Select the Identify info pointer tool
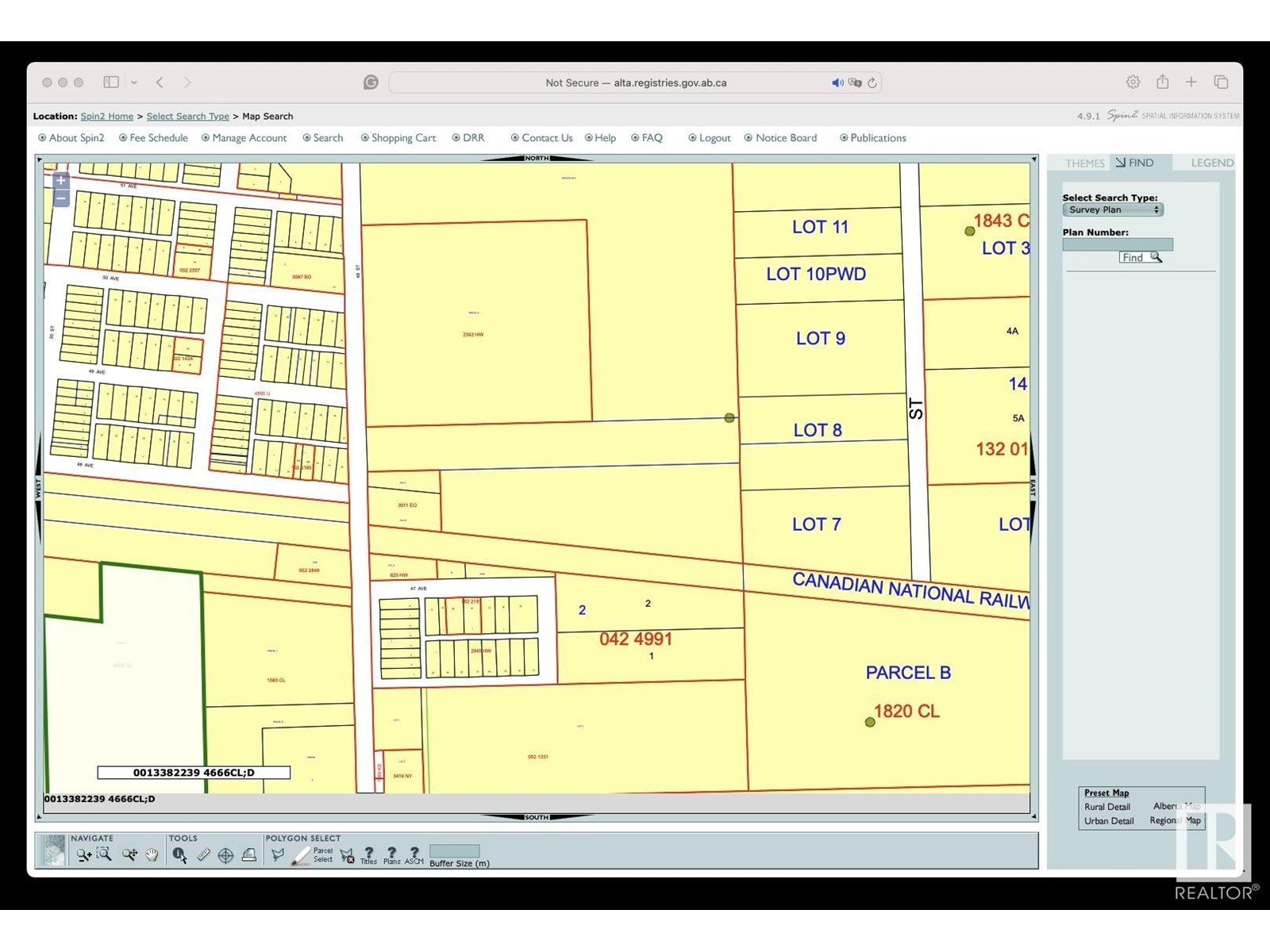Screen dimensions: 1270x952 coord(179,855)
